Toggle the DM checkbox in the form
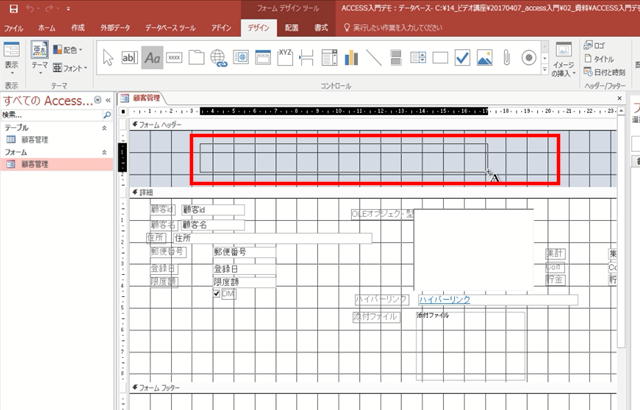 (x=217, y=293)
